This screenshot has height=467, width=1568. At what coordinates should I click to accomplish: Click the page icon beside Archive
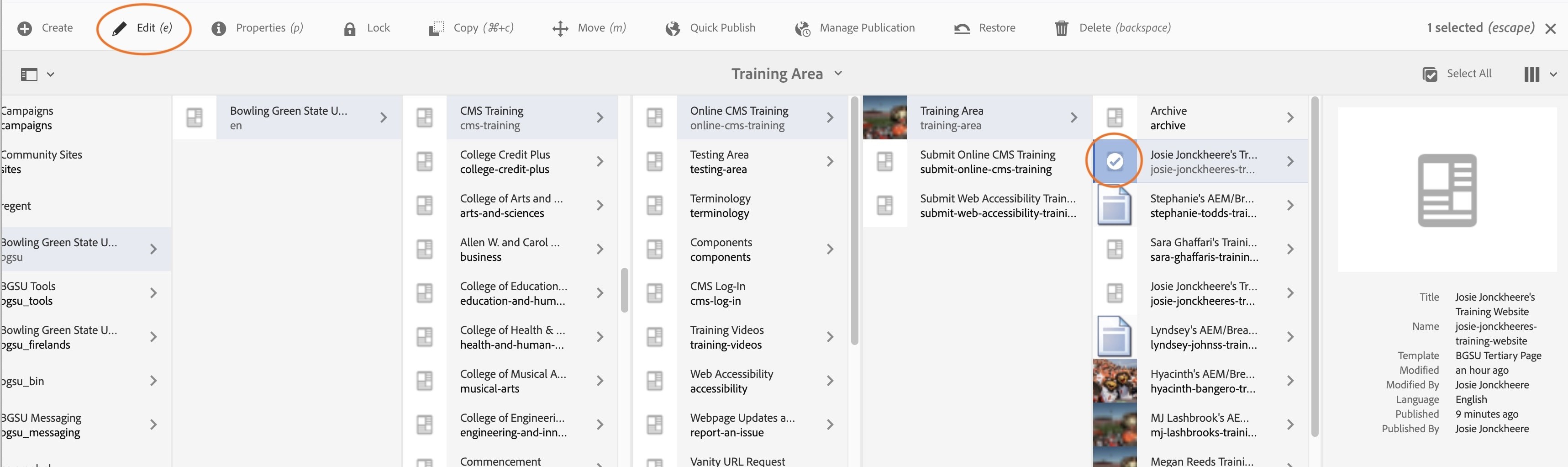click(1115, 117)
